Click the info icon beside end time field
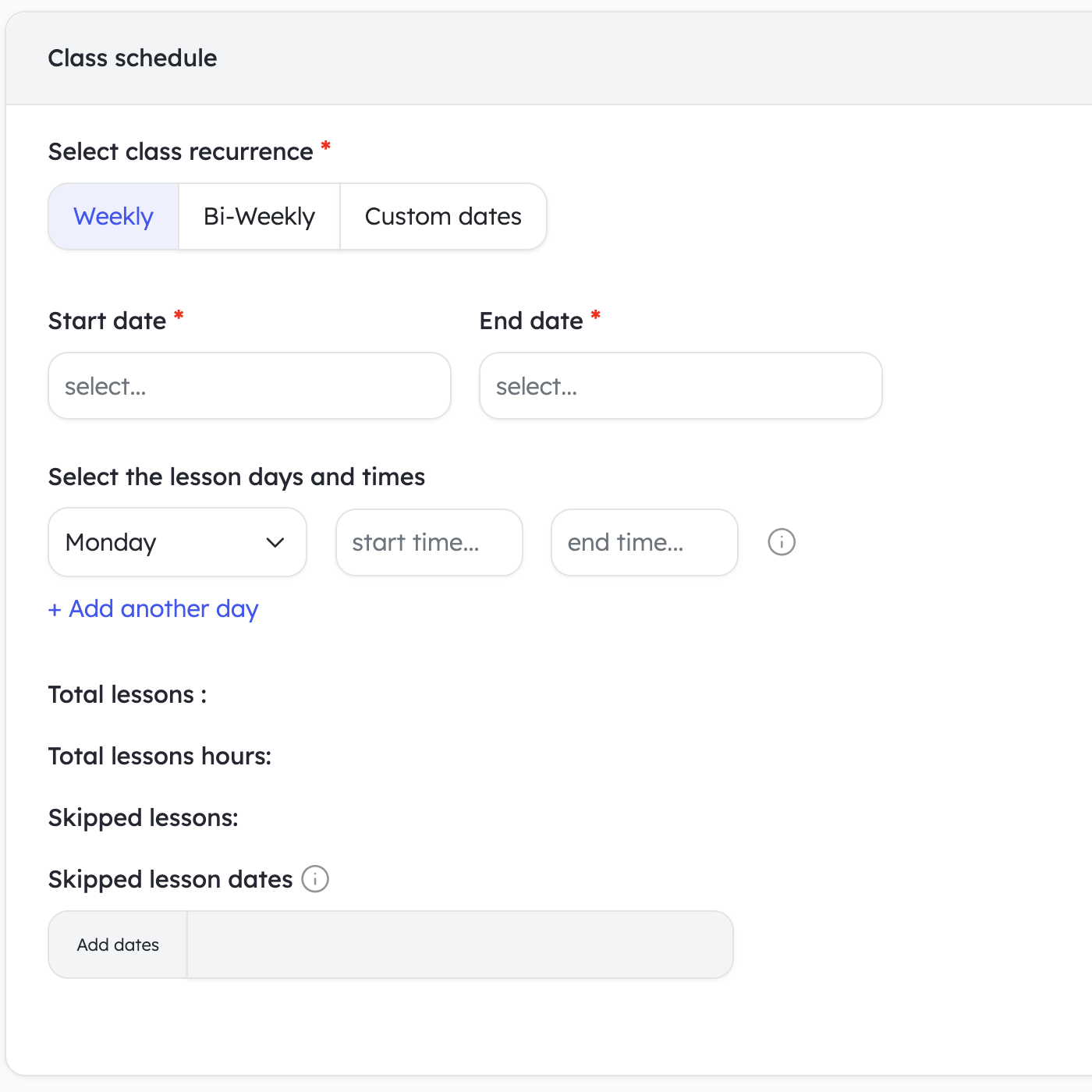This screenshot has width=1092, height=1092. [781, 542]
